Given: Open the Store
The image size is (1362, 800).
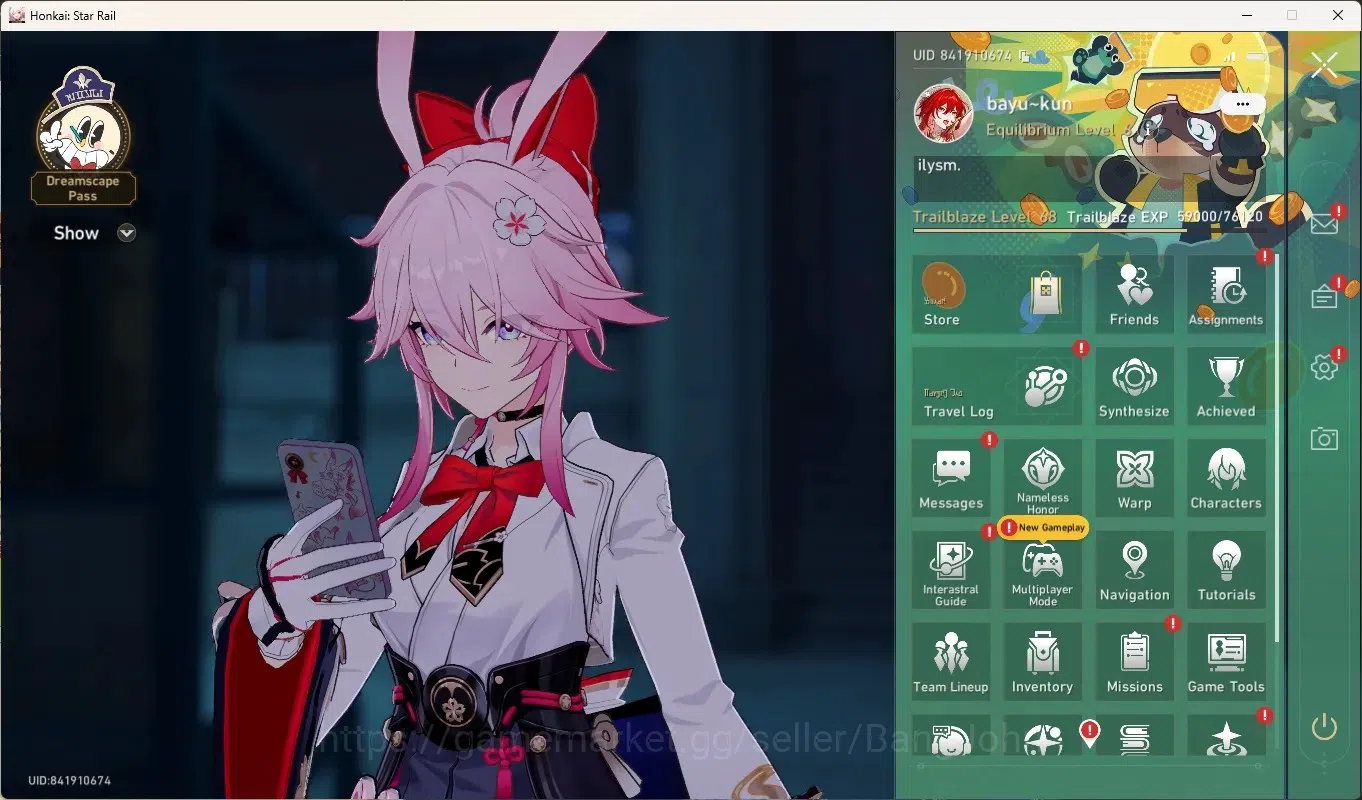Looking at the screenshot, I should click(x=997, y=294).
